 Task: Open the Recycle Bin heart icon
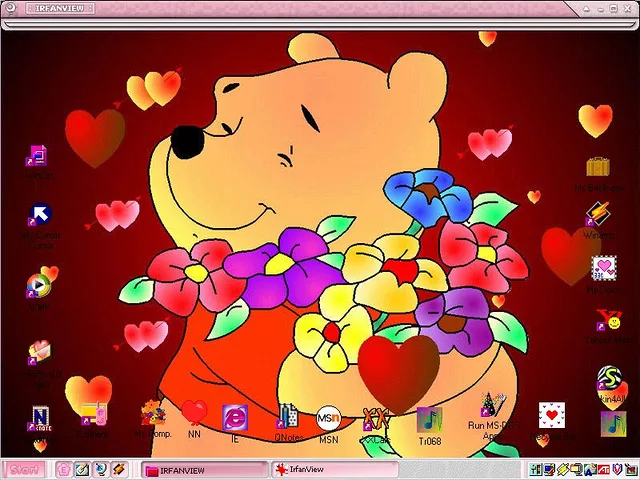[x=552, y=415]
